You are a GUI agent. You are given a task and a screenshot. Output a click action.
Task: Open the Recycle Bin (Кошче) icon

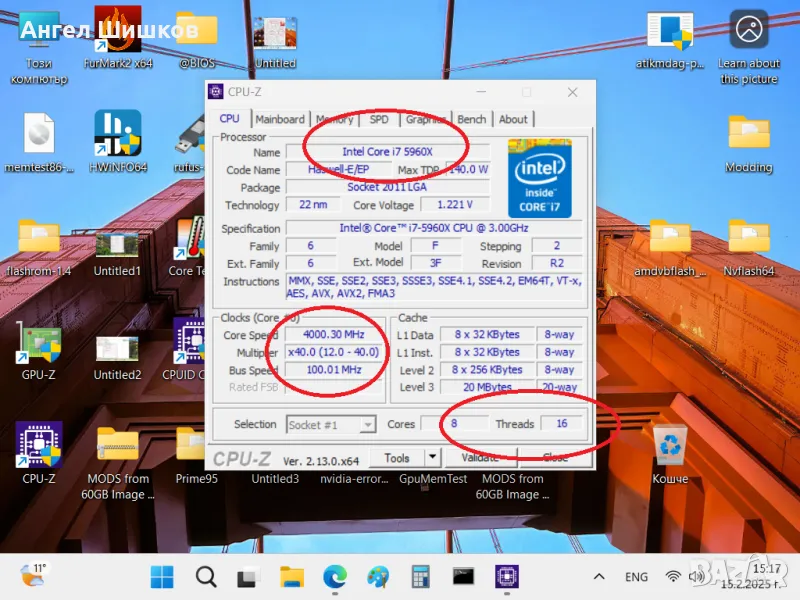click(x=669, y=445)
